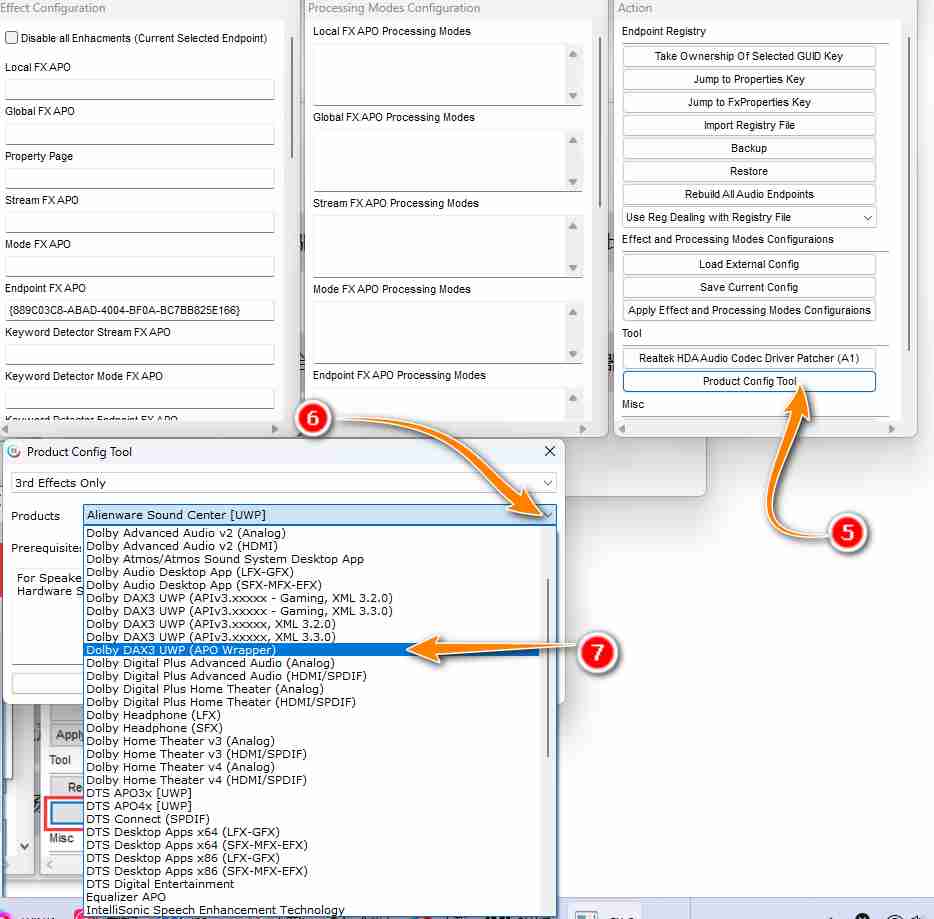
Task: Expand the Products dropdown arrow
Action: (547, 515)
